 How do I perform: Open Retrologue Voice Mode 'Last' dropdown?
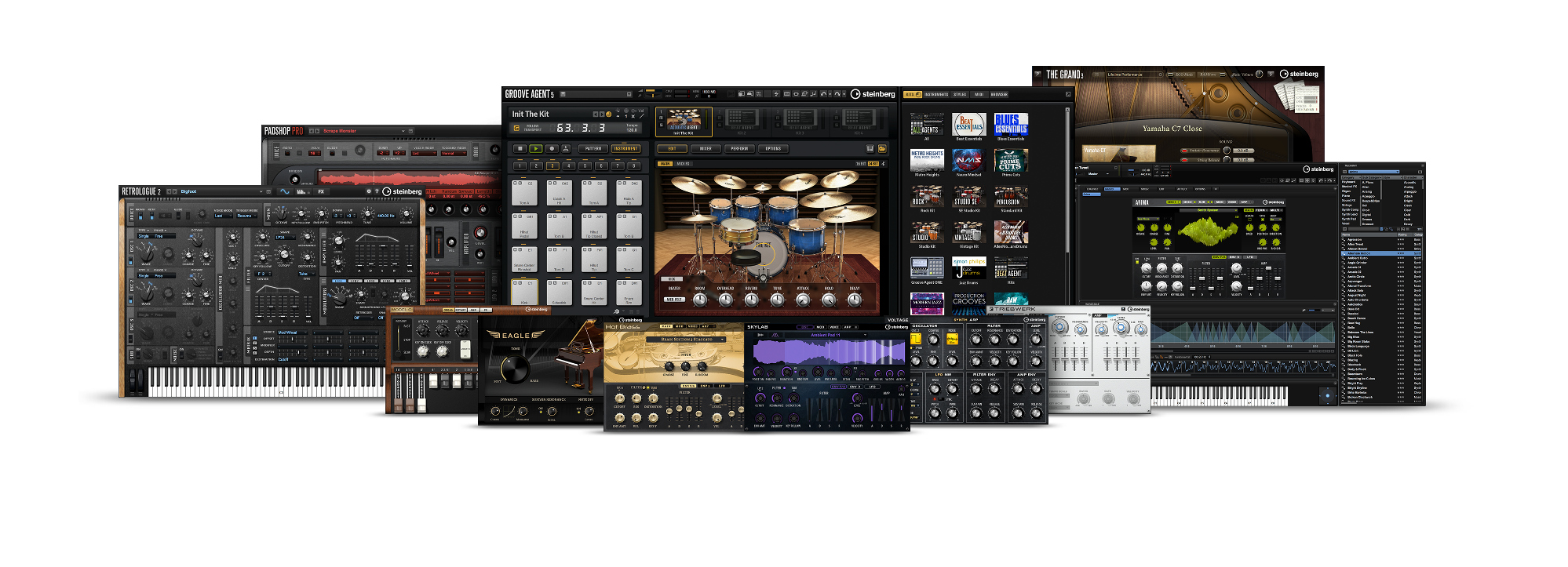click(223, 216)
